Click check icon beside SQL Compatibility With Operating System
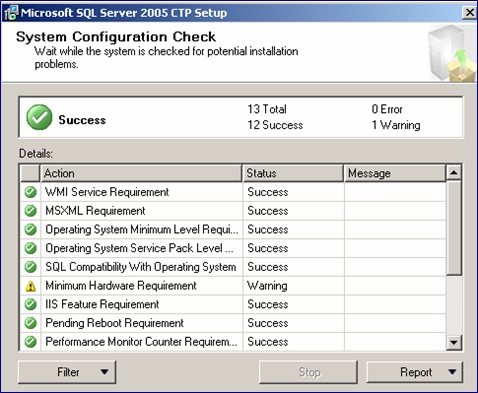This screenshot has width=478, height=393. coord(30,267)
